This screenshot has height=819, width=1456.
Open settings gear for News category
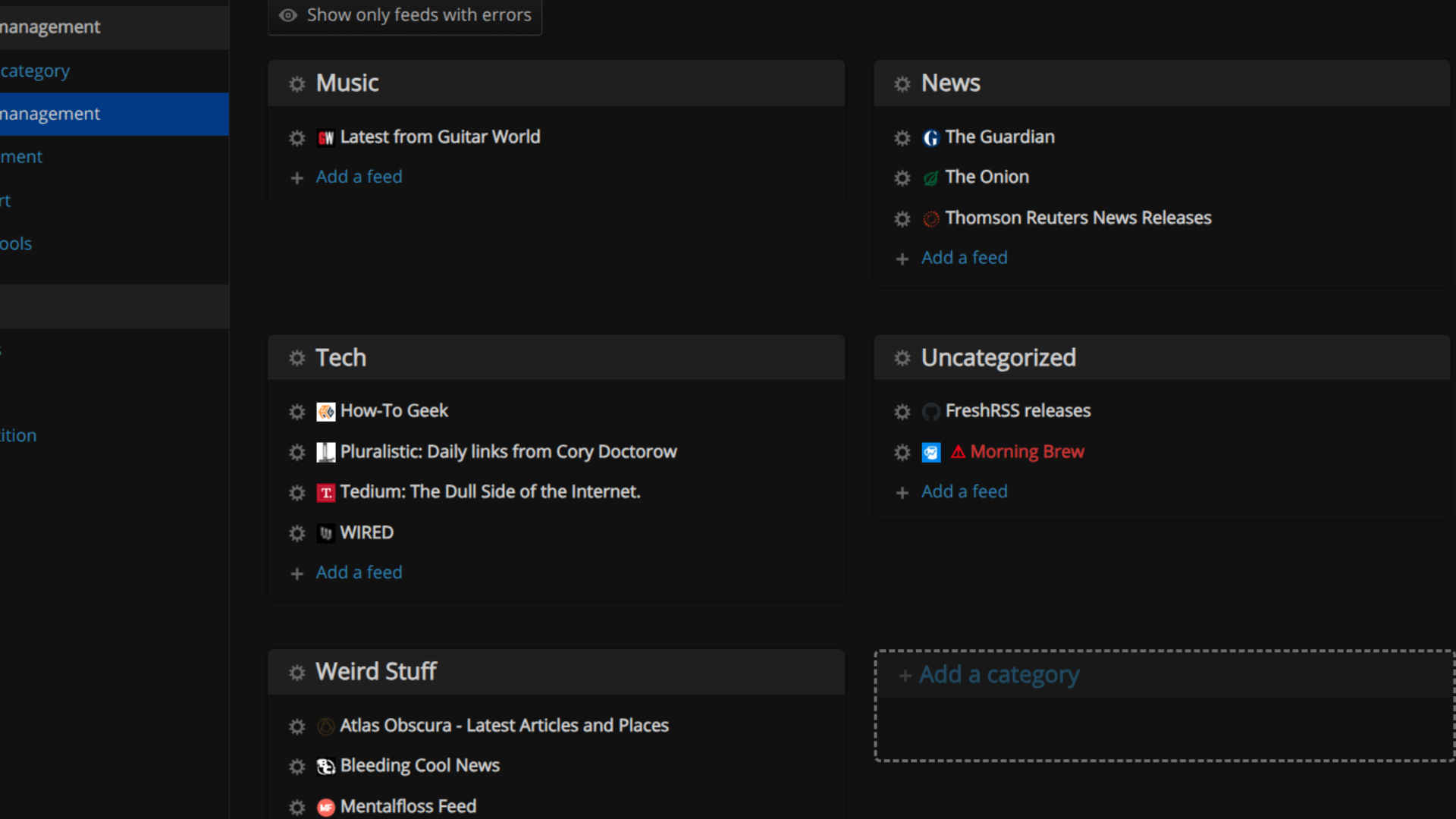[x=902, y=83]
